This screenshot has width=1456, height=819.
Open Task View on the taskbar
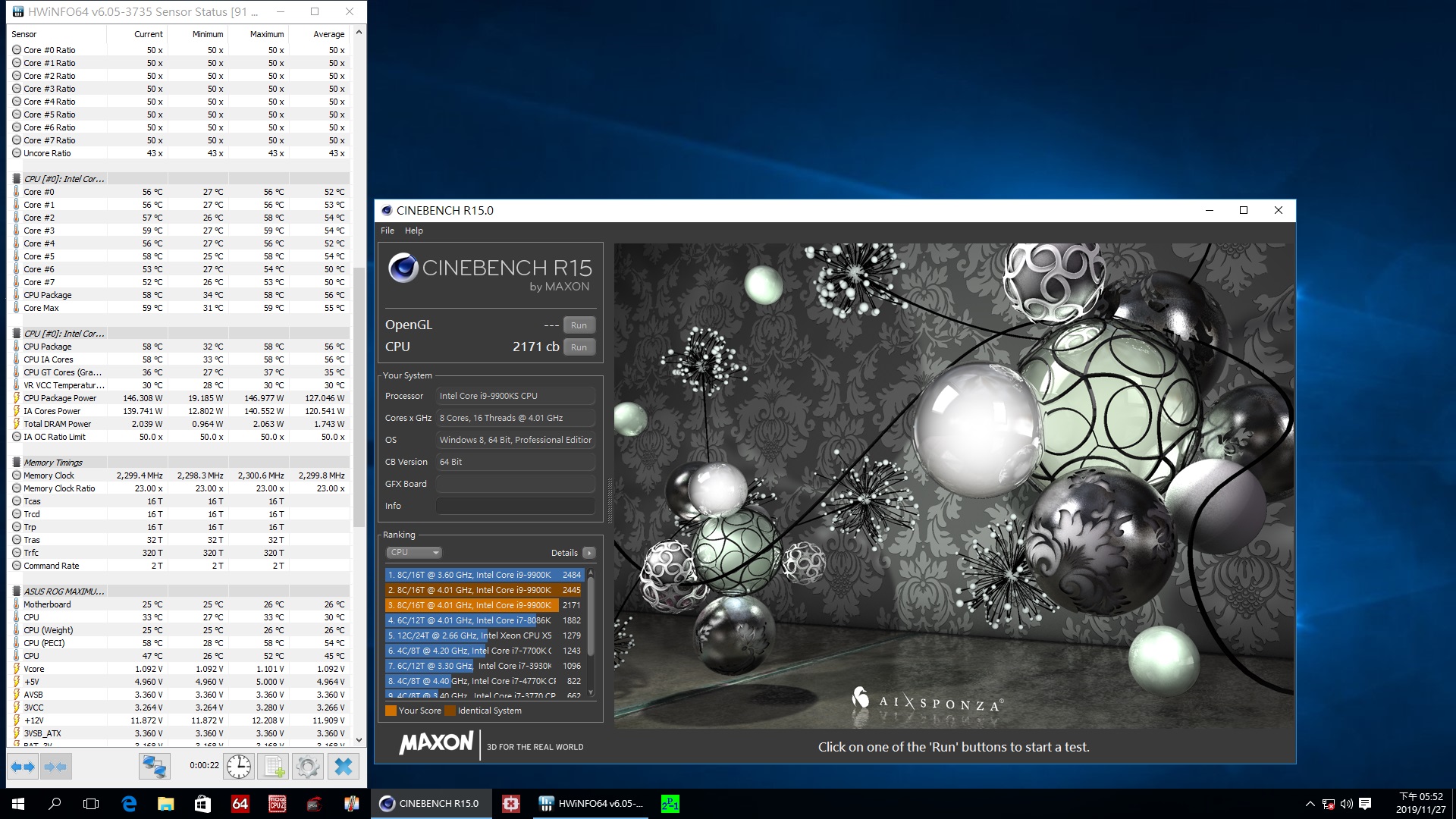click(x=91, y=804)
